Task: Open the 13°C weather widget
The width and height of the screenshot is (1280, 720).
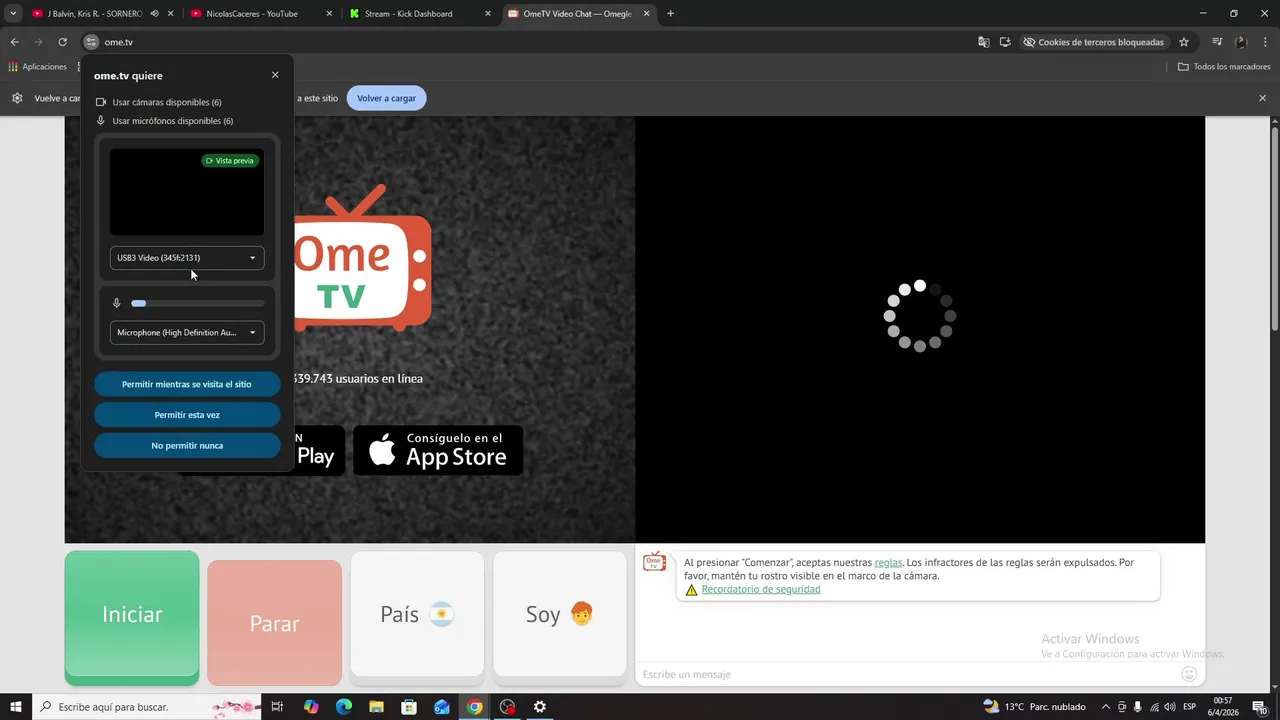Action: (x=1034, y=707)
